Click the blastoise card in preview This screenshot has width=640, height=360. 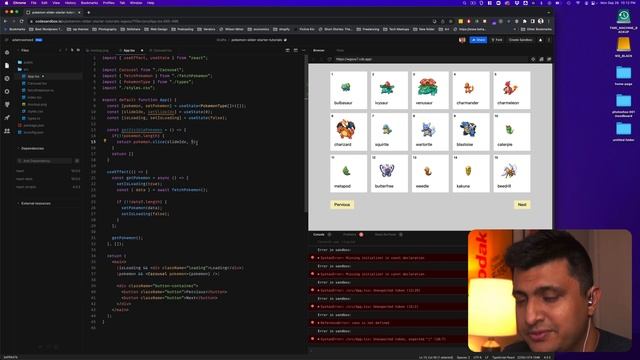click(x=471, y=132)
